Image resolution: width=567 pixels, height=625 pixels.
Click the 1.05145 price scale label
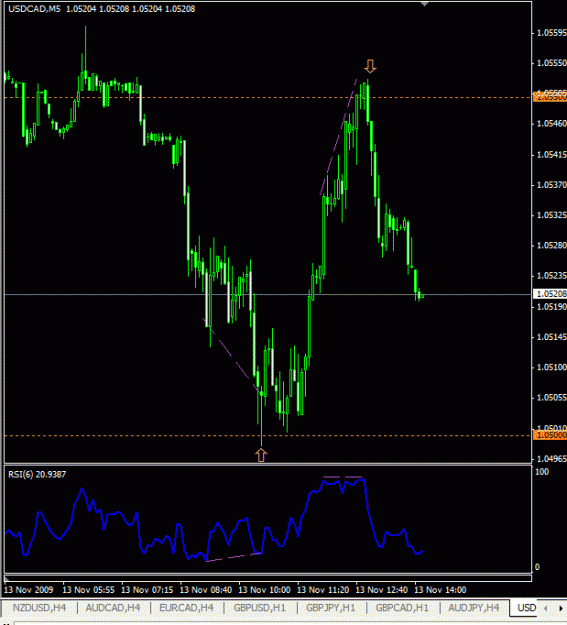click(551, 337)
